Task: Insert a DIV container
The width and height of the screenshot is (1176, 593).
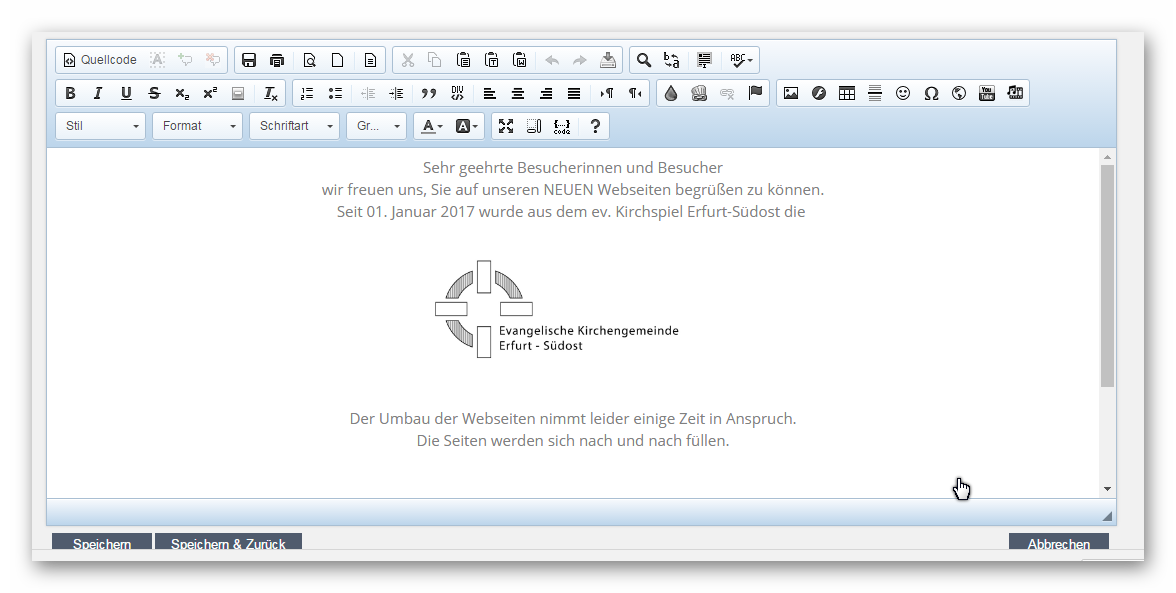Action: [x=457, y=93]
